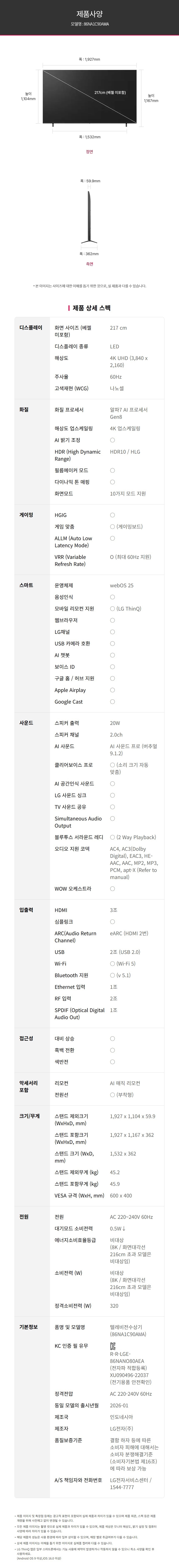Click the 심플링크 circle indicator
The width and height of the screenshot is (179, 1568).
[112, 922]
